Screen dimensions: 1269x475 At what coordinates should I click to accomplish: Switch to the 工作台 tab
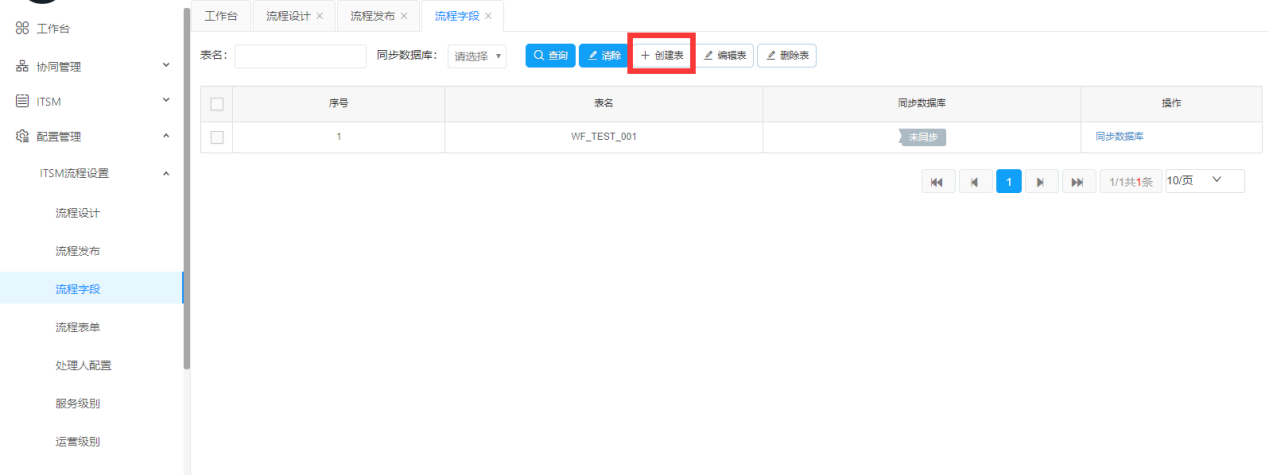[221, 17]
